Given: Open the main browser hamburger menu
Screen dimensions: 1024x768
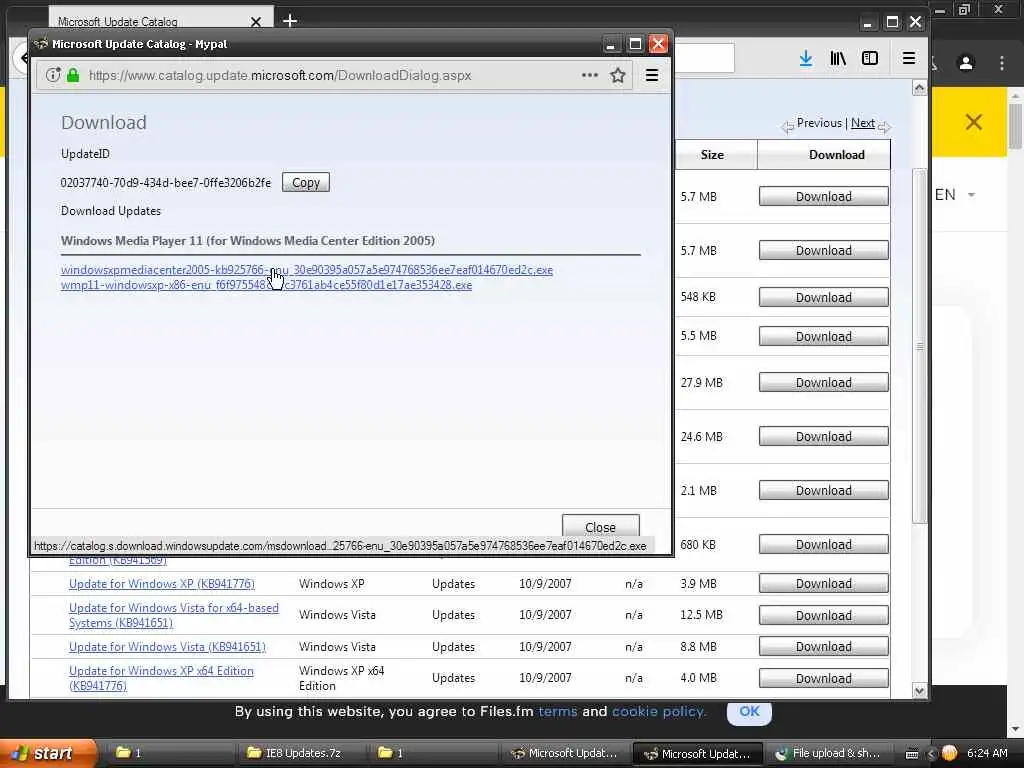Looking at the screenshot, I should pos(908,58).
